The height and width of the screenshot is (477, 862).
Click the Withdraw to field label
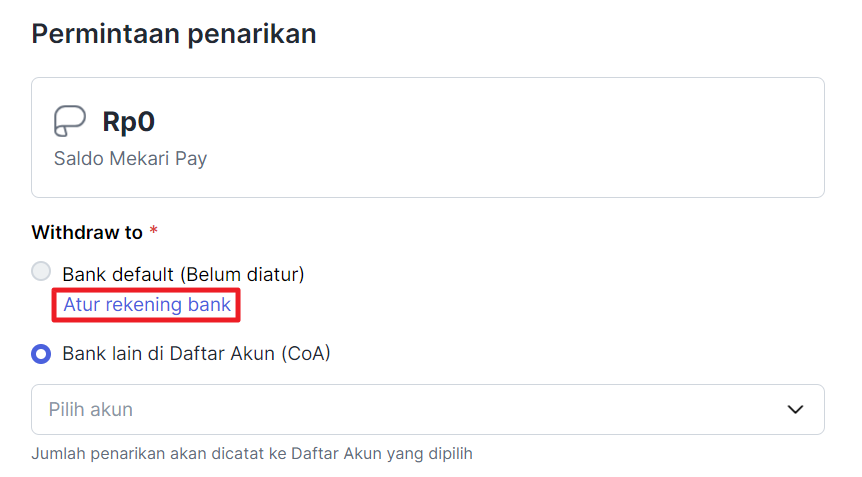tap(87, 232)
